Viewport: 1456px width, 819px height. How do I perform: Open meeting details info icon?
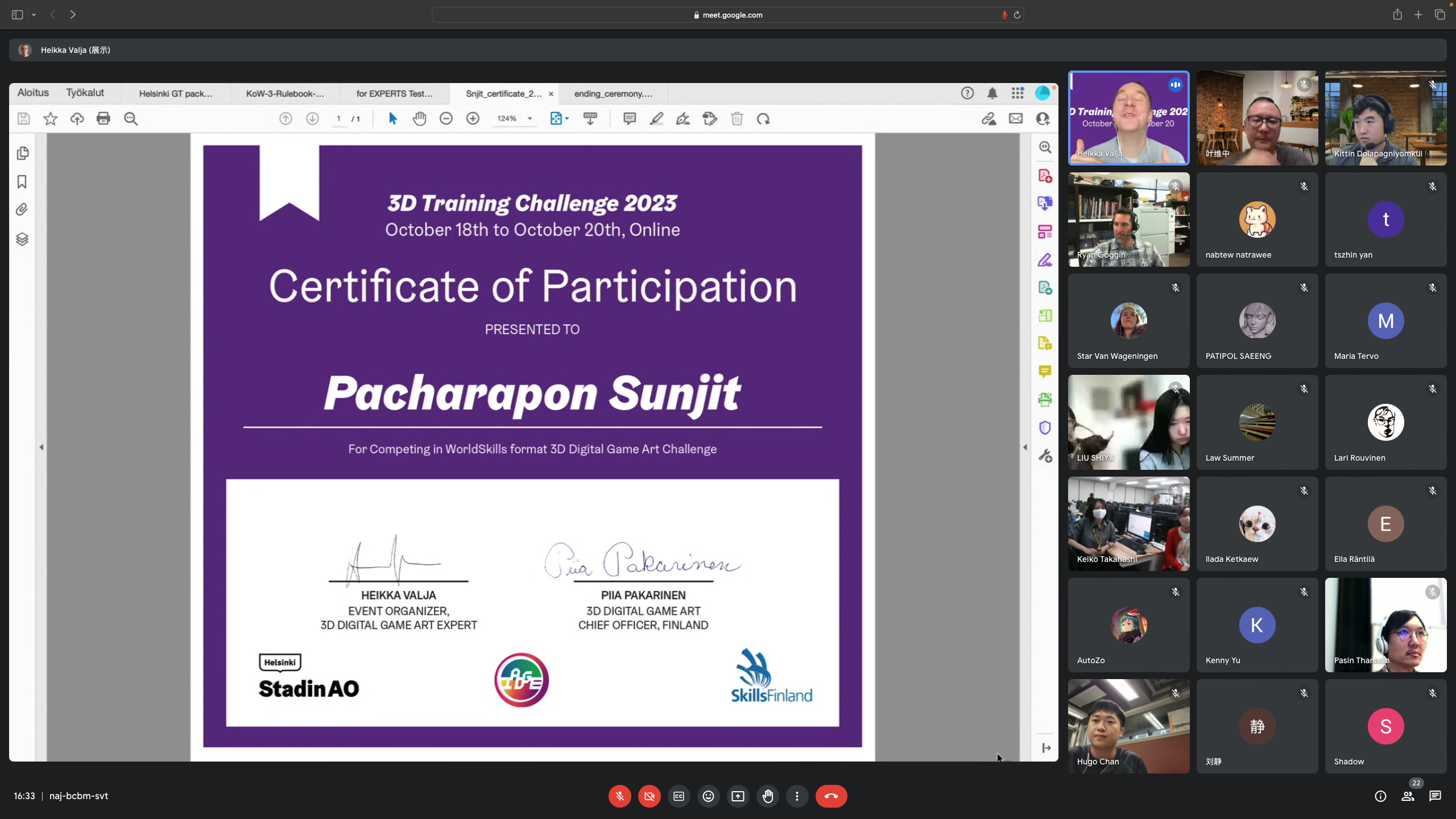(x=1380, y=796)
